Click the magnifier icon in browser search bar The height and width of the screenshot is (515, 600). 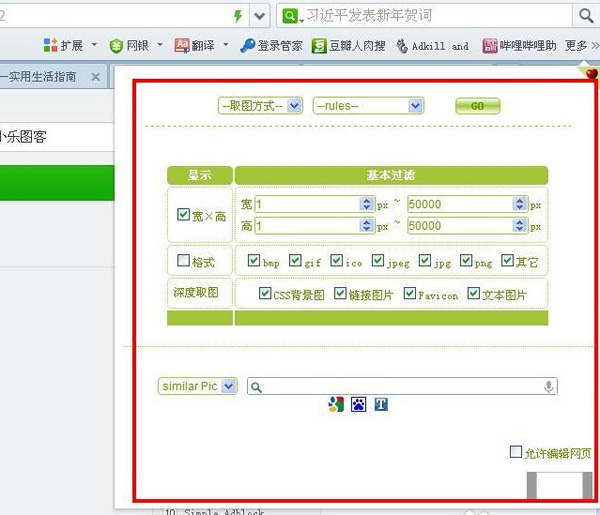tap(585, 16)
